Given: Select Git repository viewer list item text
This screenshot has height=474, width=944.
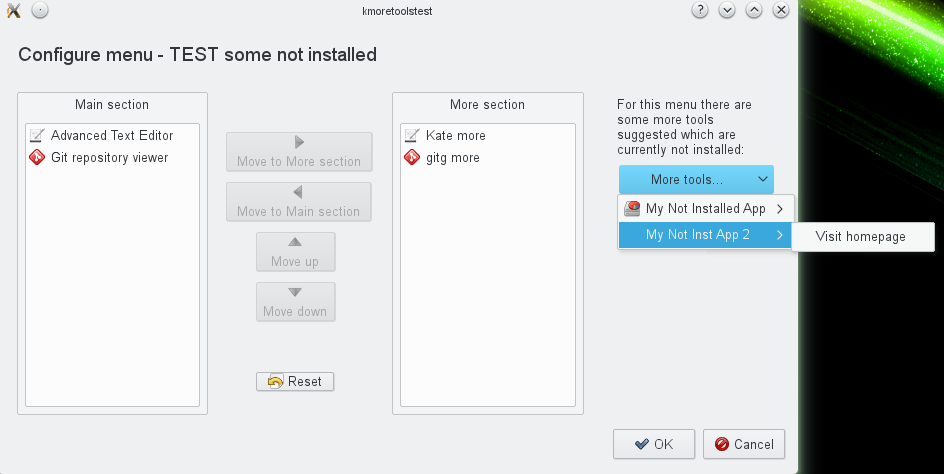Looking at the screenshot, I should pos(110,158).
